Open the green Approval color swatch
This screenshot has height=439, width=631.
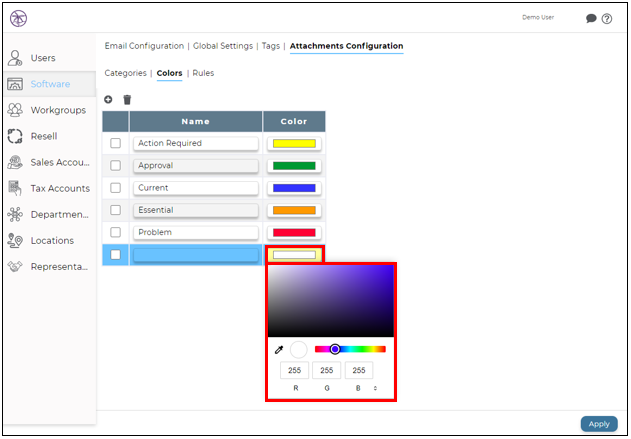pos(294,166)
